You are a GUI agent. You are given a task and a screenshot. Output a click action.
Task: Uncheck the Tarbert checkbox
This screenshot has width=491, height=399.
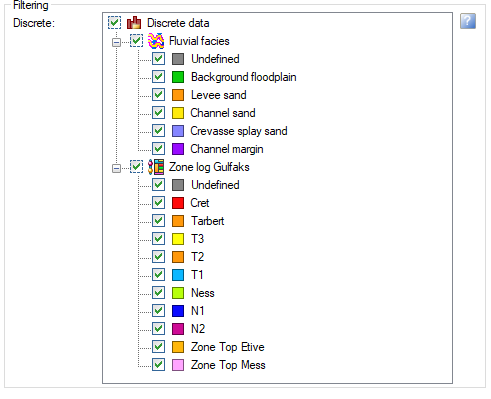pos(158,221)
